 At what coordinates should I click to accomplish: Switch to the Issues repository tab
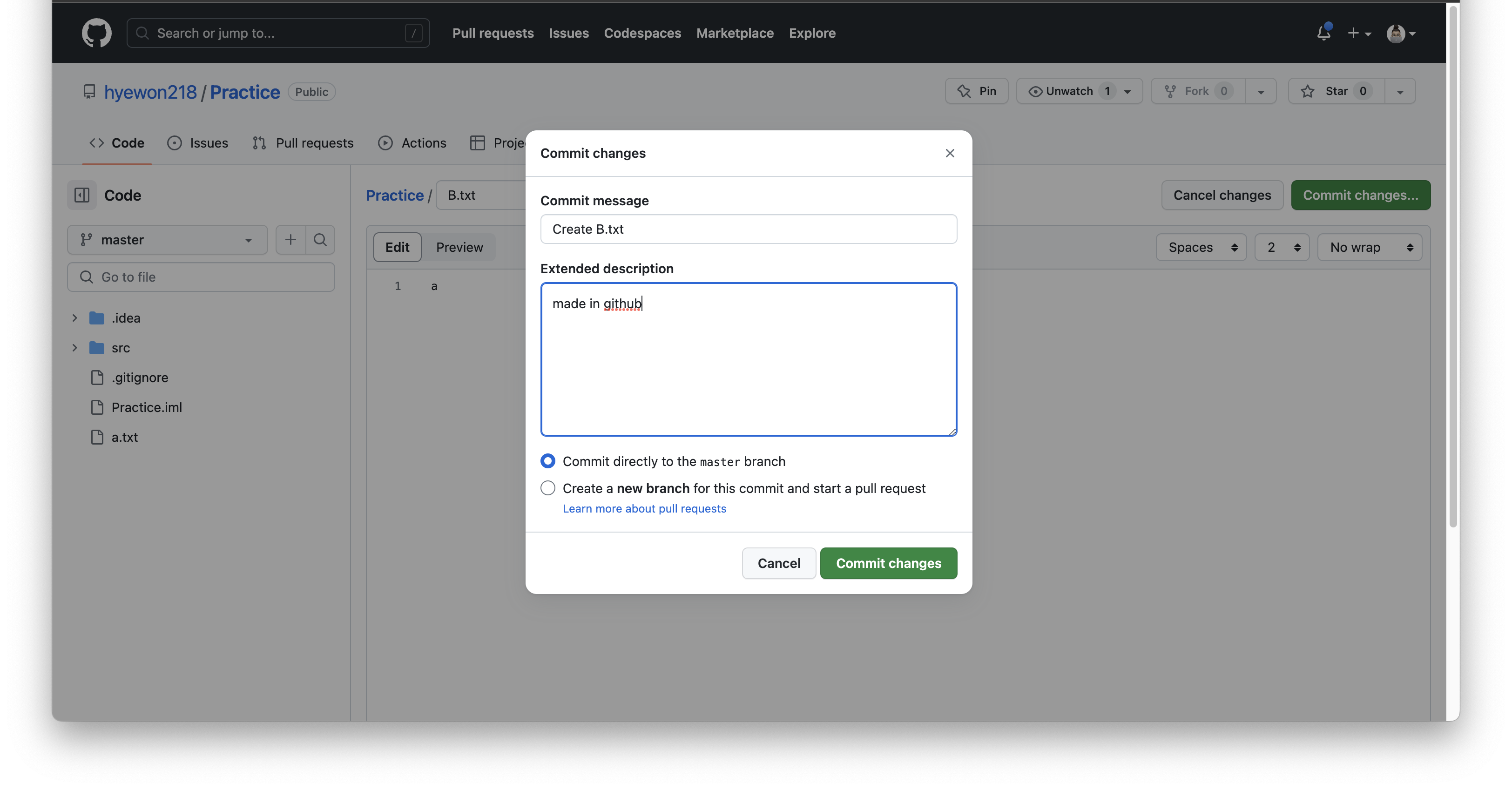198,143
